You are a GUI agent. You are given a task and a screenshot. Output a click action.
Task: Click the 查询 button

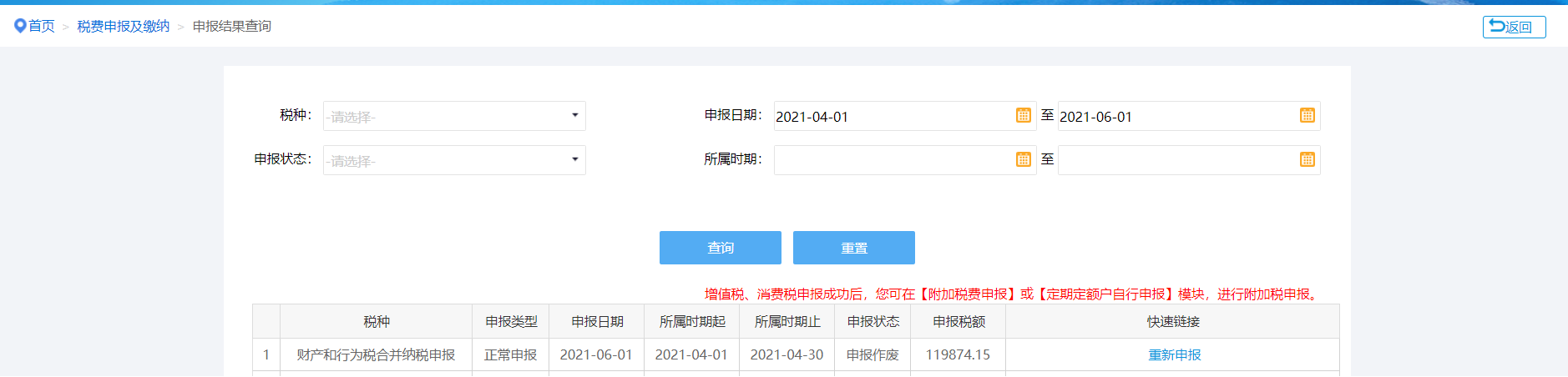point(721,248)
